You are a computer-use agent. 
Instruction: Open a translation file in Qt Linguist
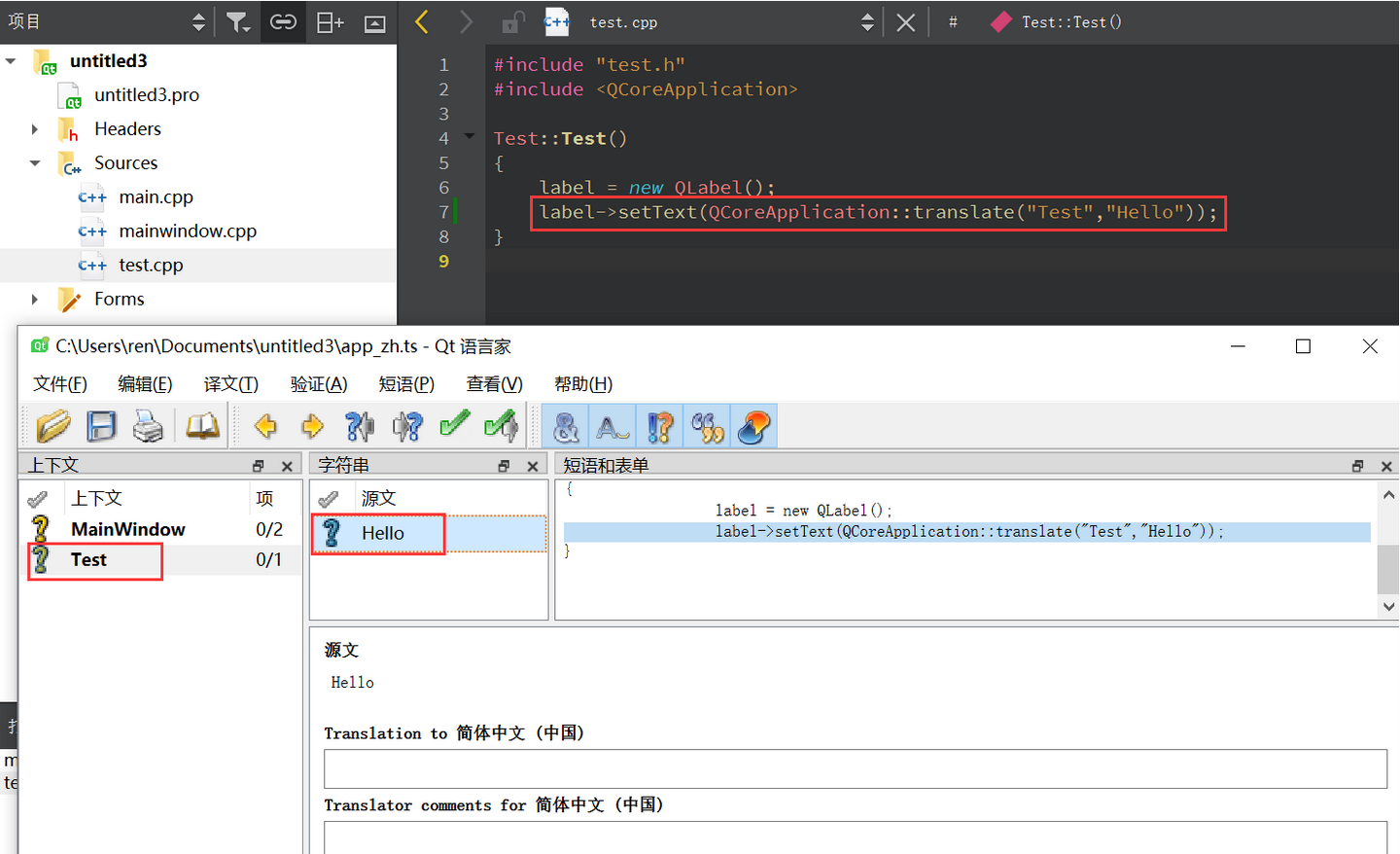click(x=52, y=426)
